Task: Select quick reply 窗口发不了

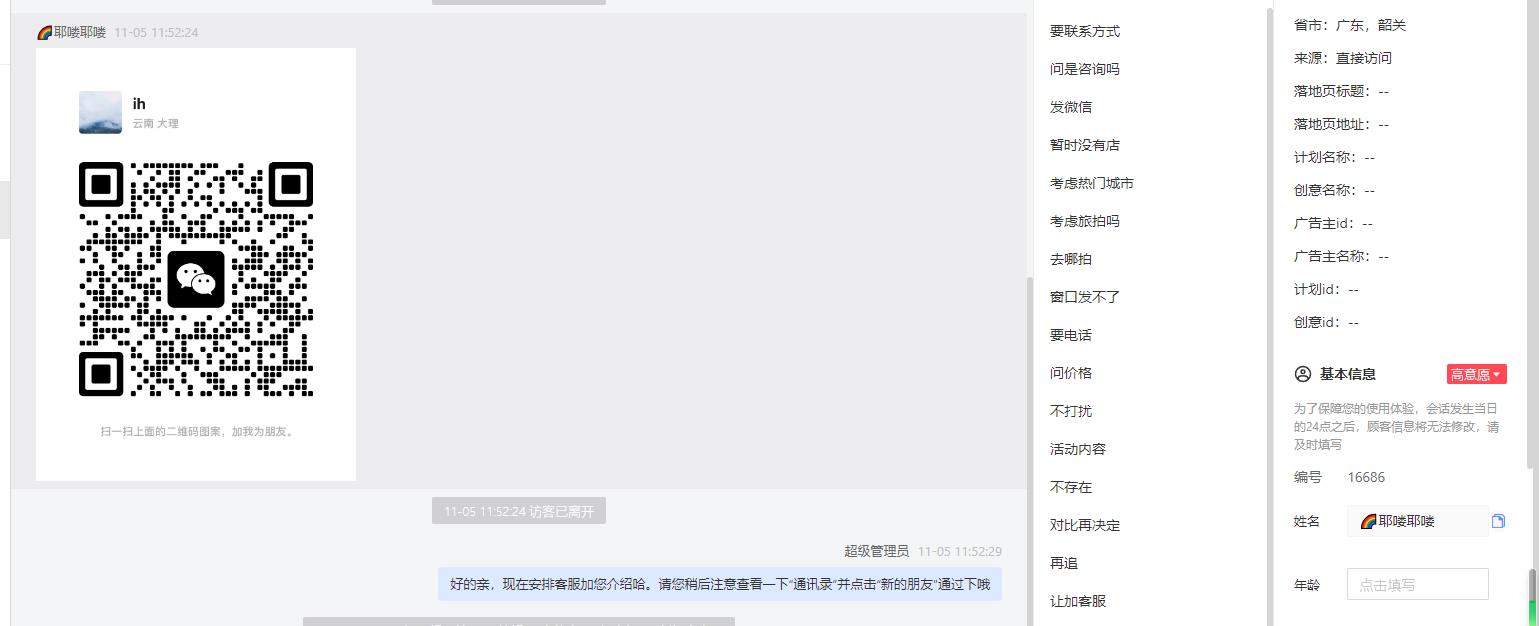Action: 1085,297
